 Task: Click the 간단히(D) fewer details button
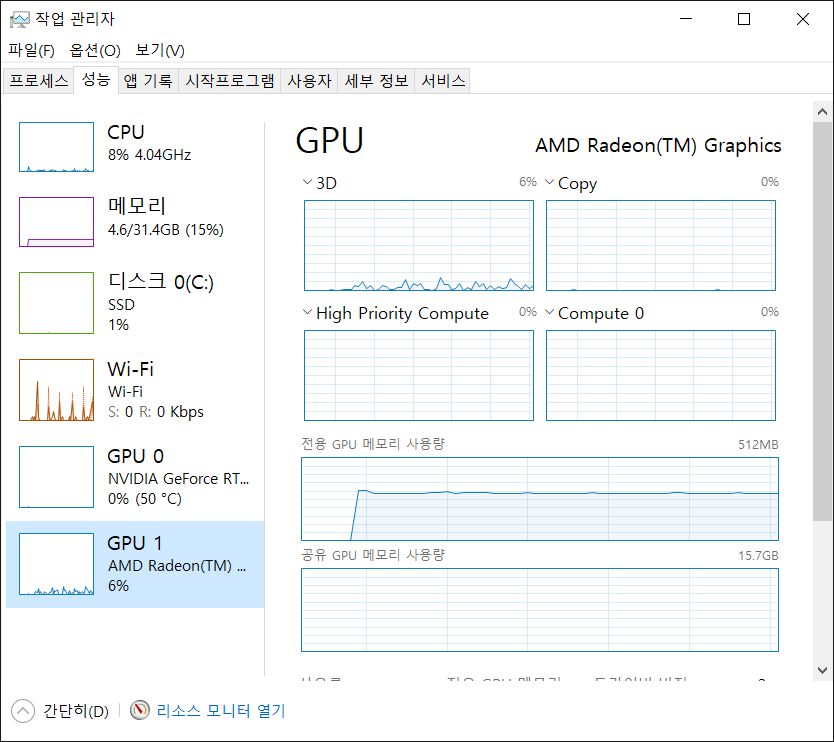(x=75, y=711)
